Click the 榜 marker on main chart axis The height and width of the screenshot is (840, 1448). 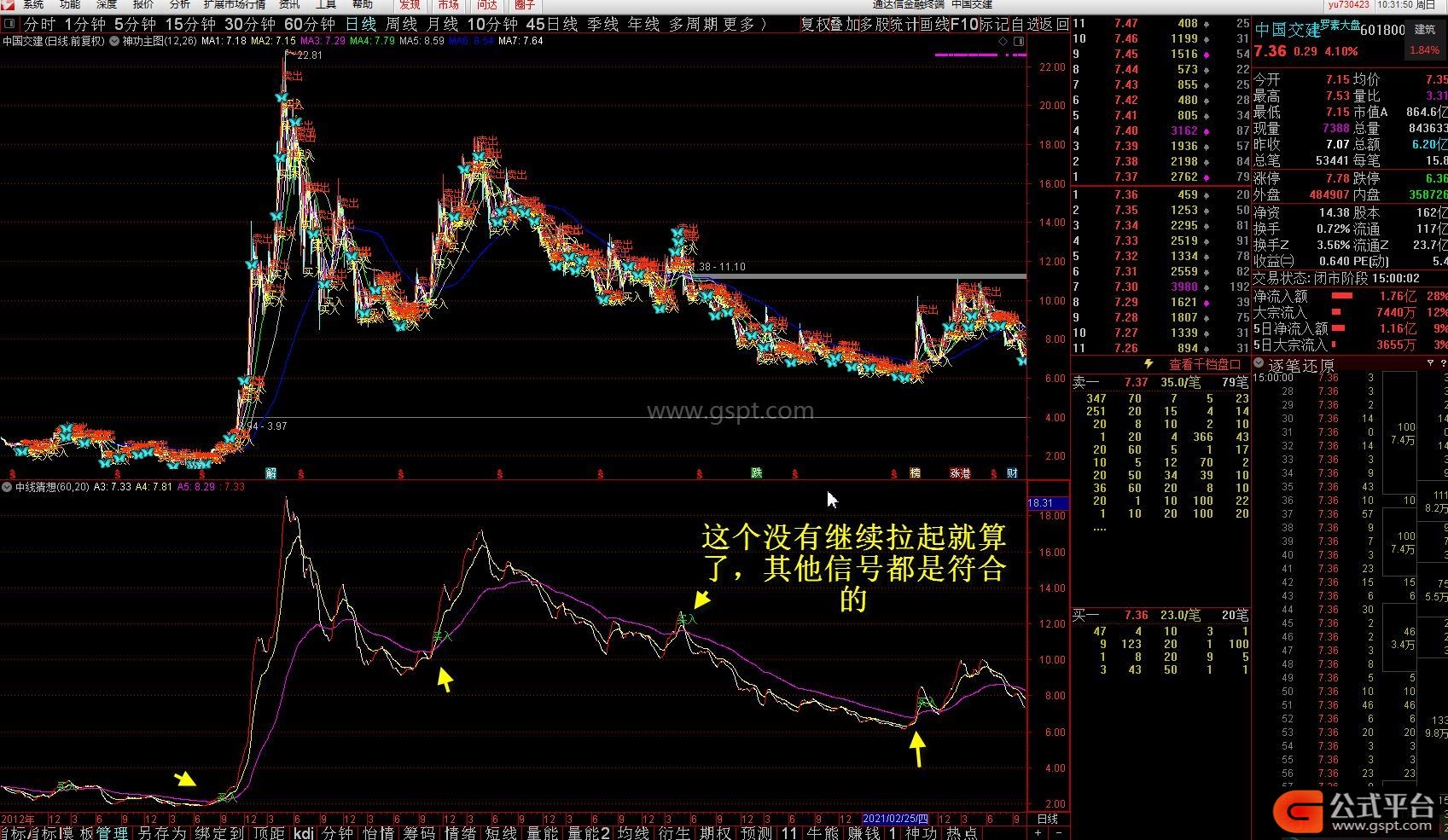(x=915, y=473)
